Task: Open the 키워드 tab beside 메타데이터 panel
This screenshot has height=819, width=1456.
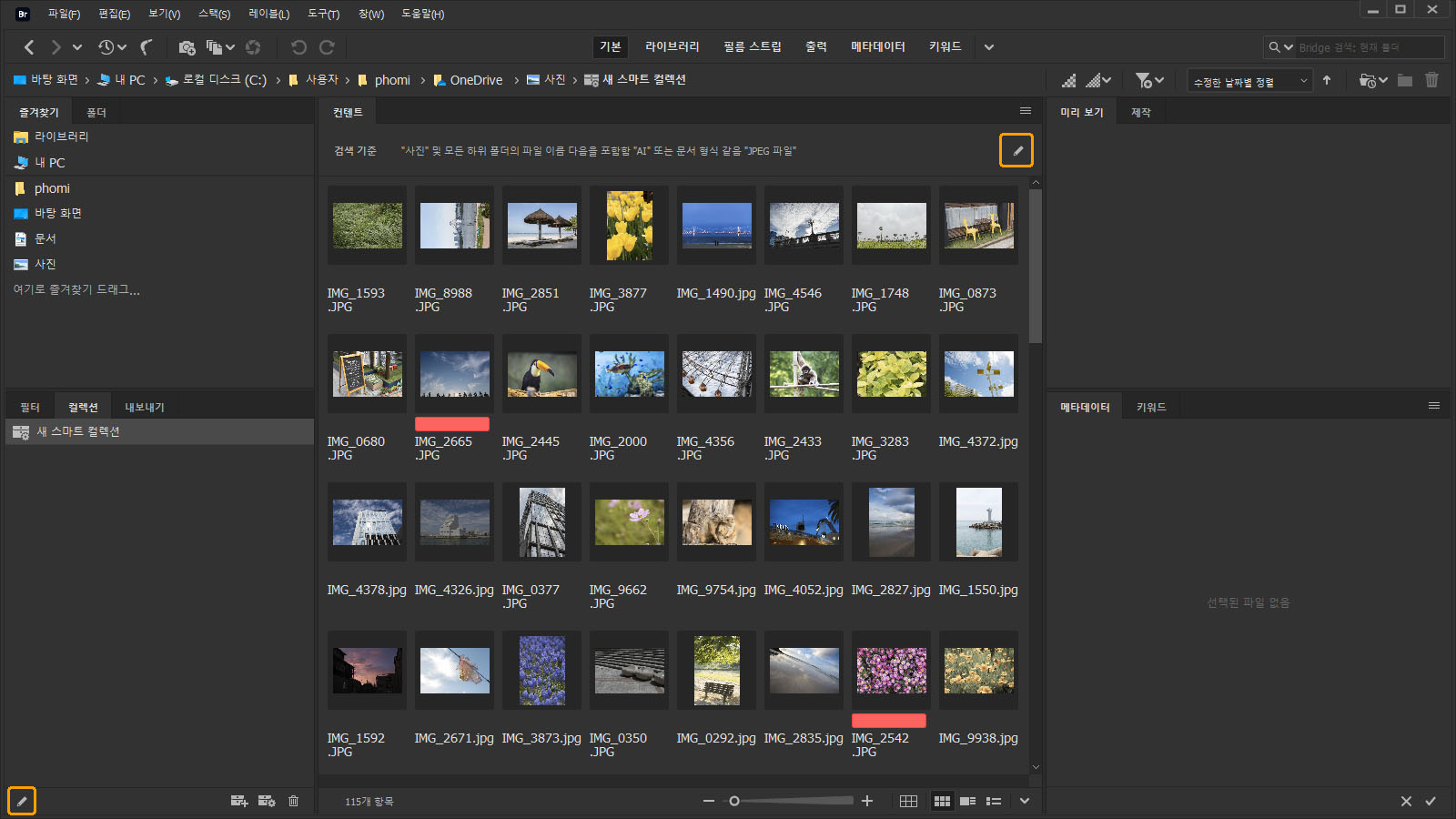Action: pyautogui.click(x=1151, y=407)
